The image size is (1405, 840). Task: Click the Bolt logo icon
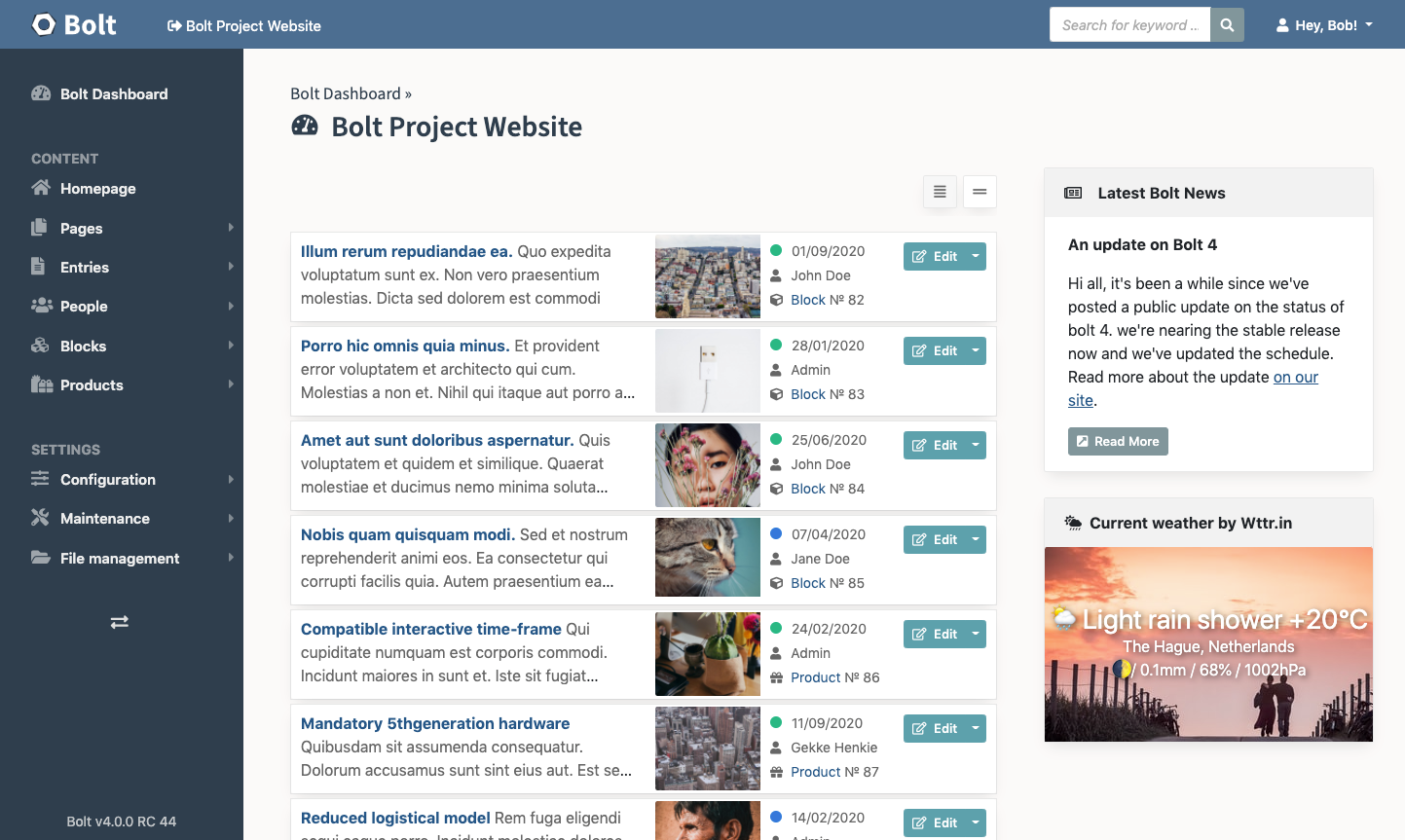coord(44,24)
